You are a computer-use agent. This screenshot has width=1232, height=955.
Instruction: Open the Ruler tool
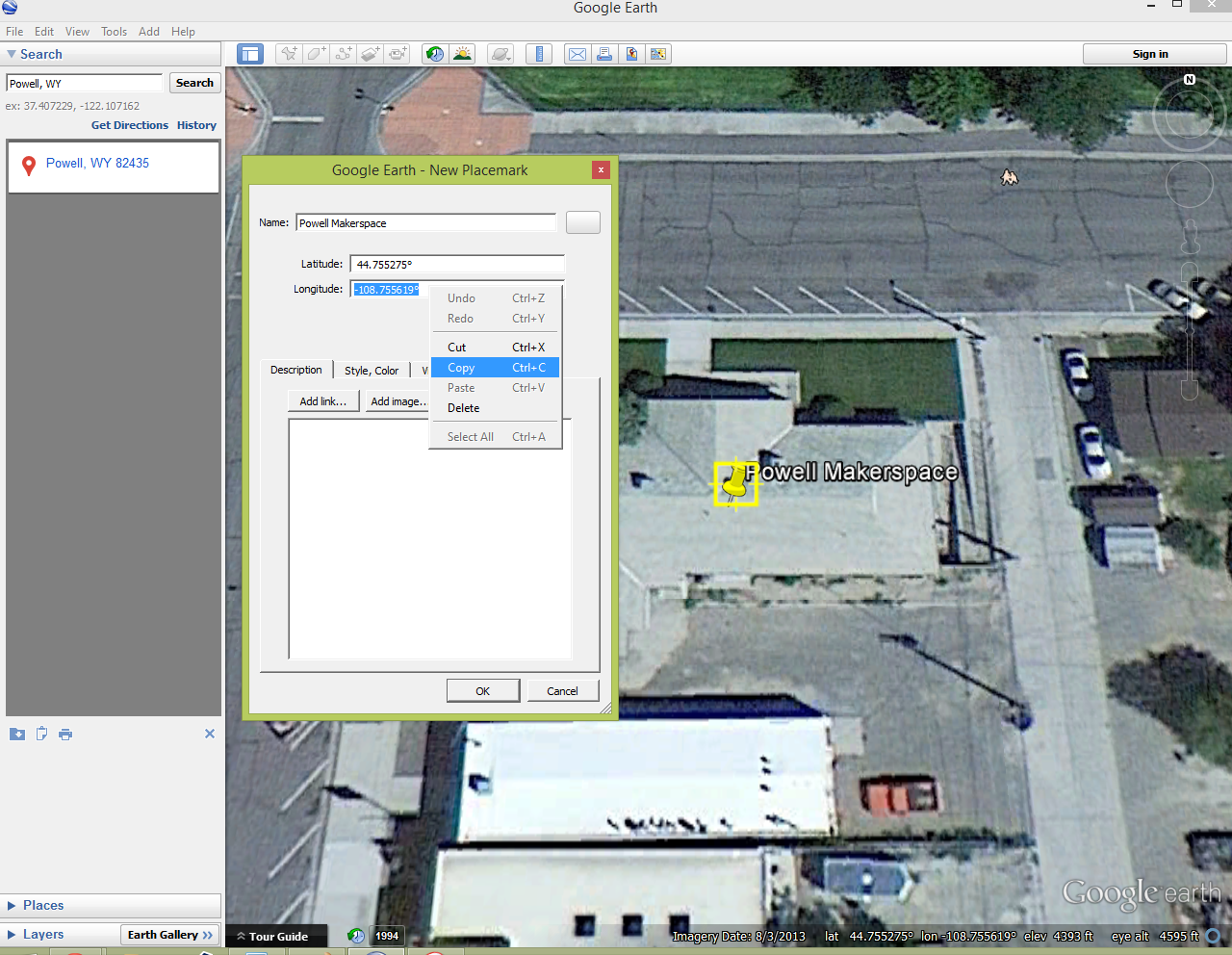pyautogui.click(x=539, y=54)
